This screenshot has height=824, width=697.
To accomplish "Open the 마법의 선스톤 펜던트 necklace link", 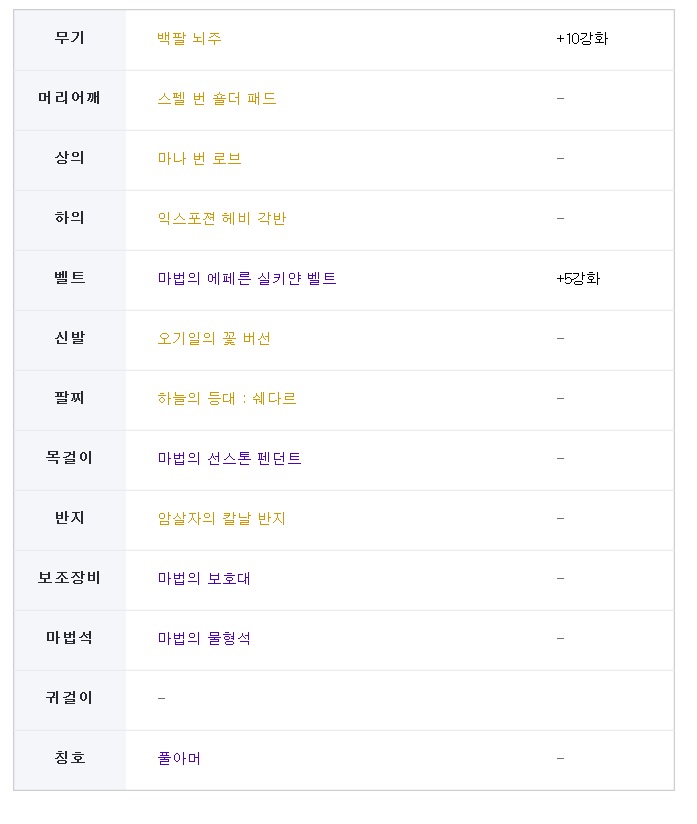I will pos(229,458).
